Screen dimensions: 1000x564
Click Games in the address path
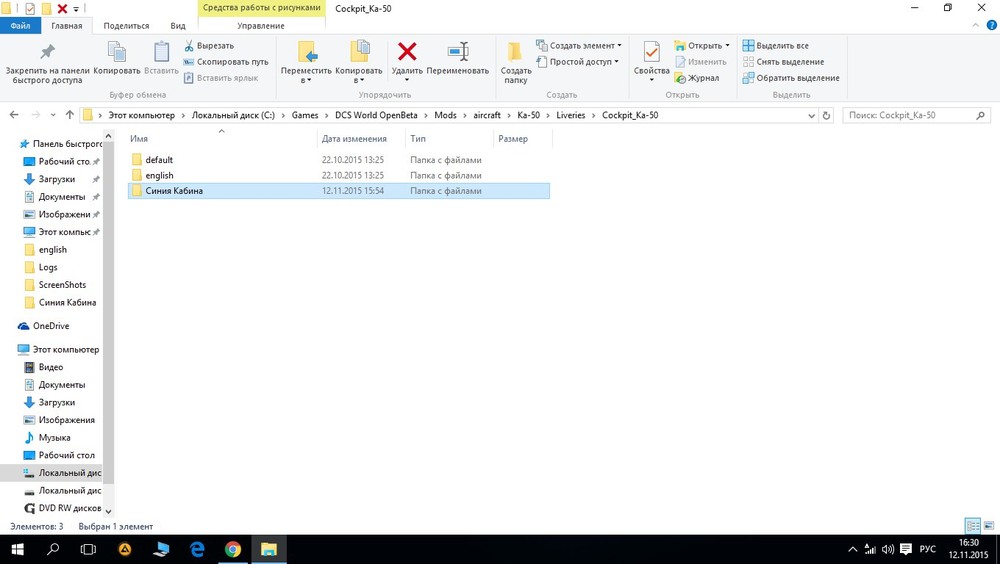[x=305, y=115]
